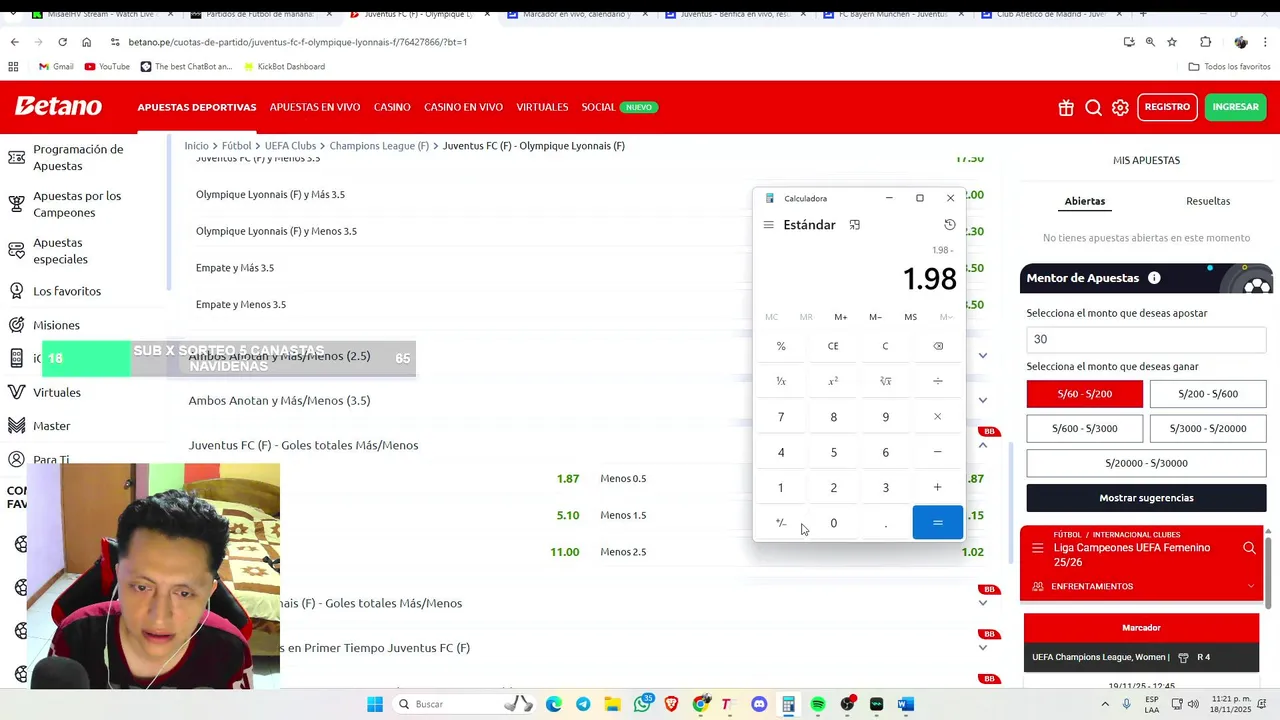Select the S/200 - S/600 winnings range
The image size is (1280, 720).
[x=1208, y=394]
